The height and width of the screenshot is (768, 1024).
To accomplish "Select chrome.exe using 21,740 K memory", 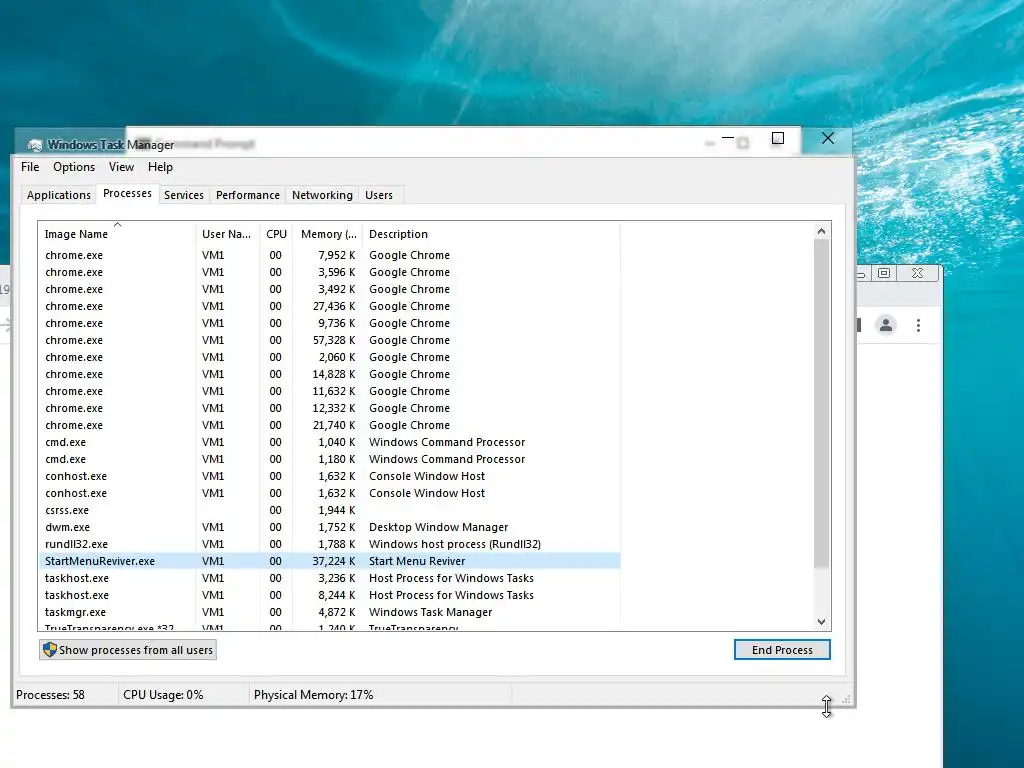I will [x=329, y=425].
